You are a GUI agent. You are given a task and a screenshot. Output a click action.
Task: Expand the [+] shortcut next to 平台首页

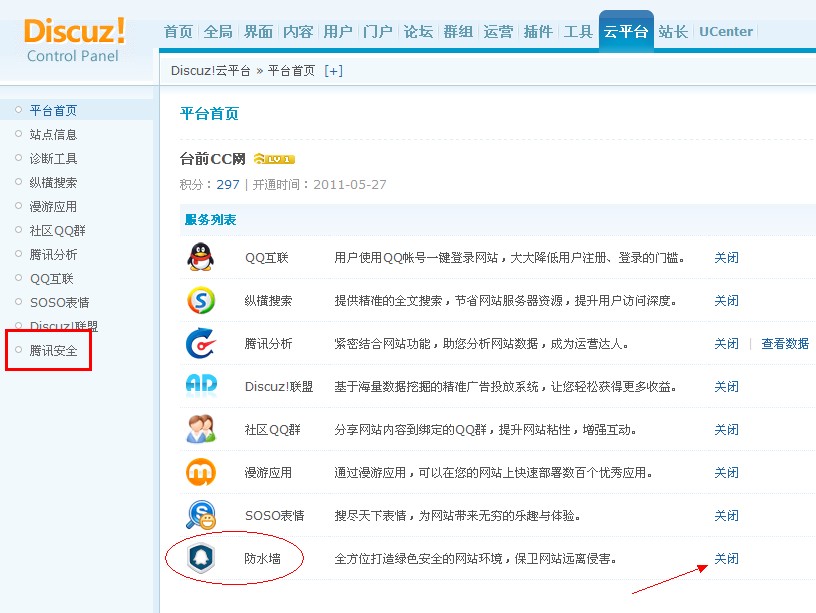tap(333, 71)
